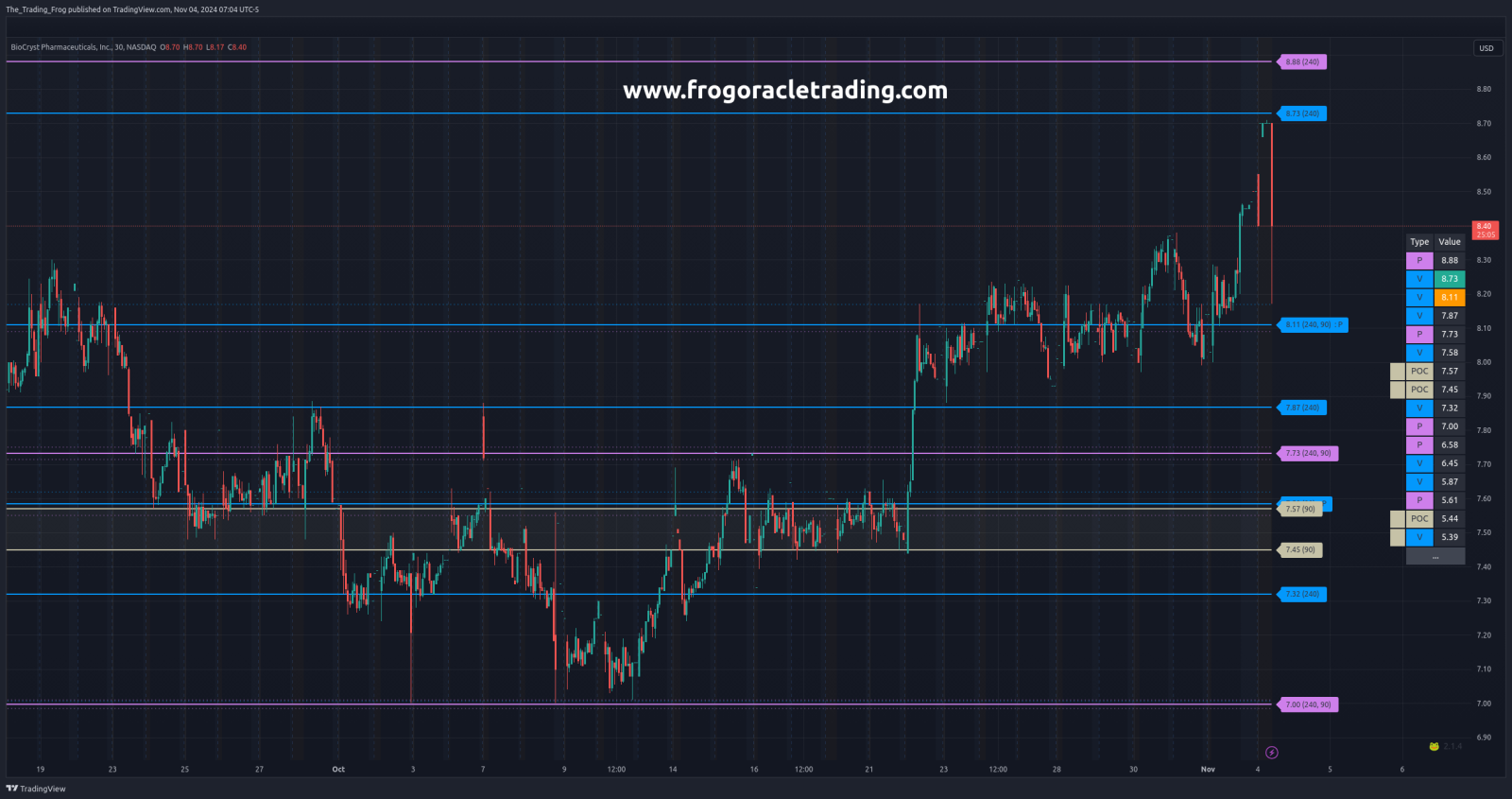Click the 7.87 value cell in table
This screenshot has width=1512, height=799.
[x=1450, y=316]
